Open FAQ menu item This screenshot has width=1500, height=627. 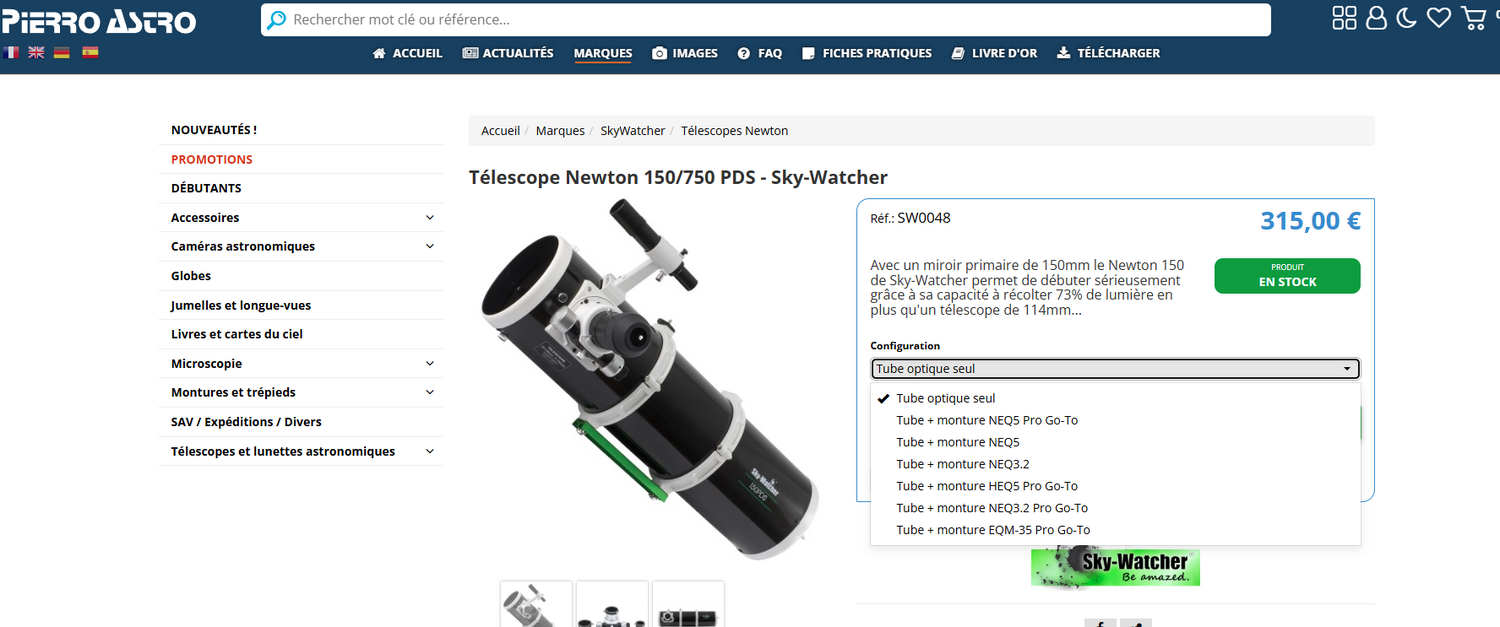pyautogui.click(x=760, y=53)
